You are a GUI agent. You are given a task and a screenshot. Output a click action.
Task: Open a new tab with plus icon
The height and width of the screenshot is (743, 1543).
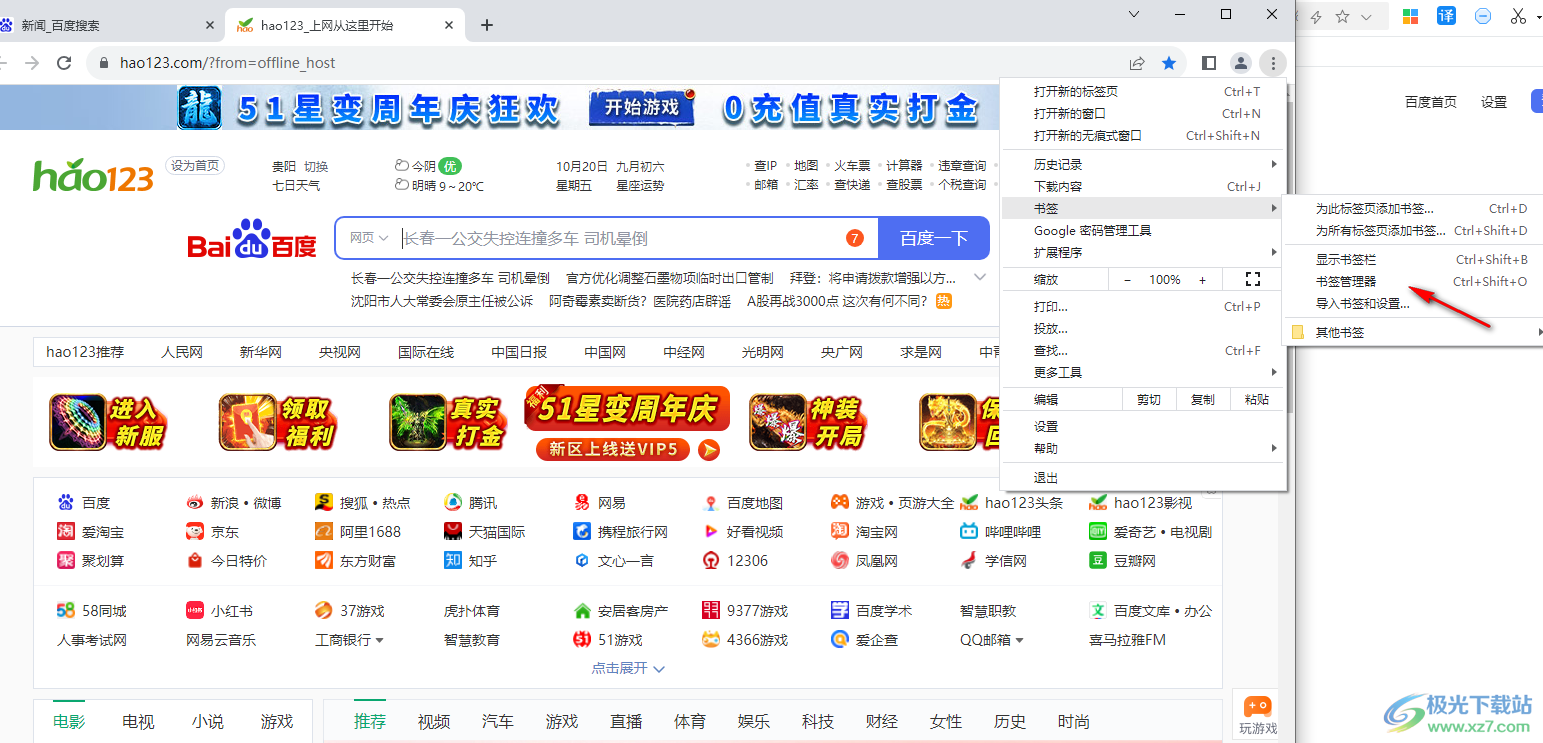click(487, 25)
